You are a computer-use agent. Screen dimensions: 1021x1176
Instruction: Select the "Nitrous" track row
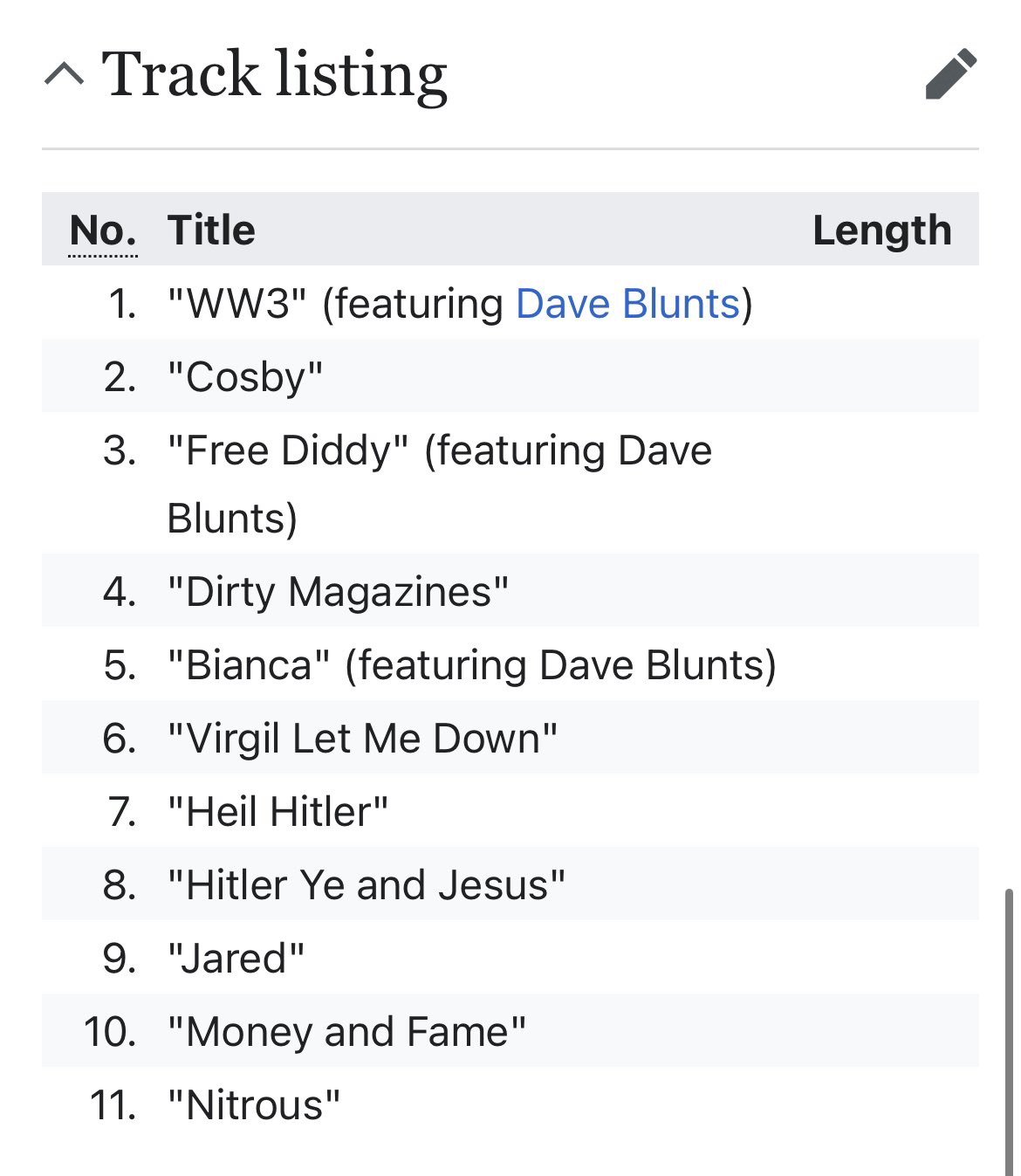click(x=253, y=1105)
